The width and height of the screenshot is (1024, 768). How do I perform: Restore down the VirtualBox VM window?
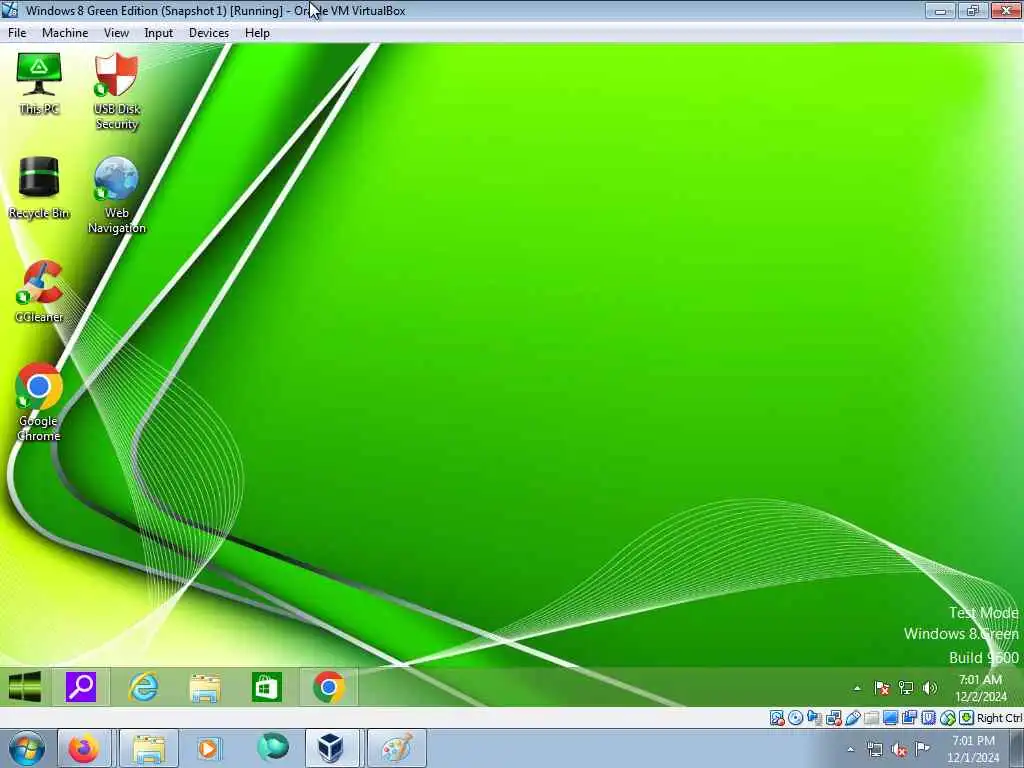(x=973, y=10)
